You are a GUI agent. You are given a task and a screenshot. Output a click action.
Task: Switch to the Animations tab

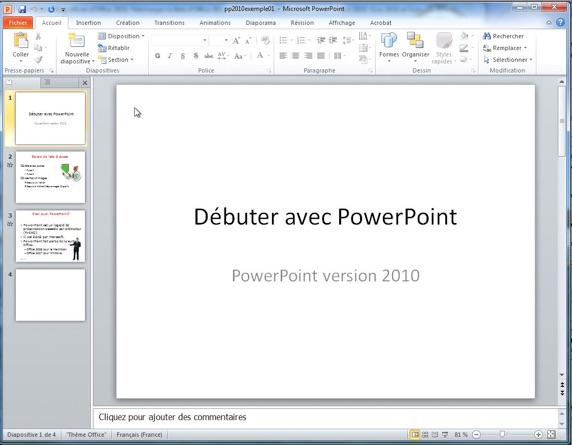(215, 23)
